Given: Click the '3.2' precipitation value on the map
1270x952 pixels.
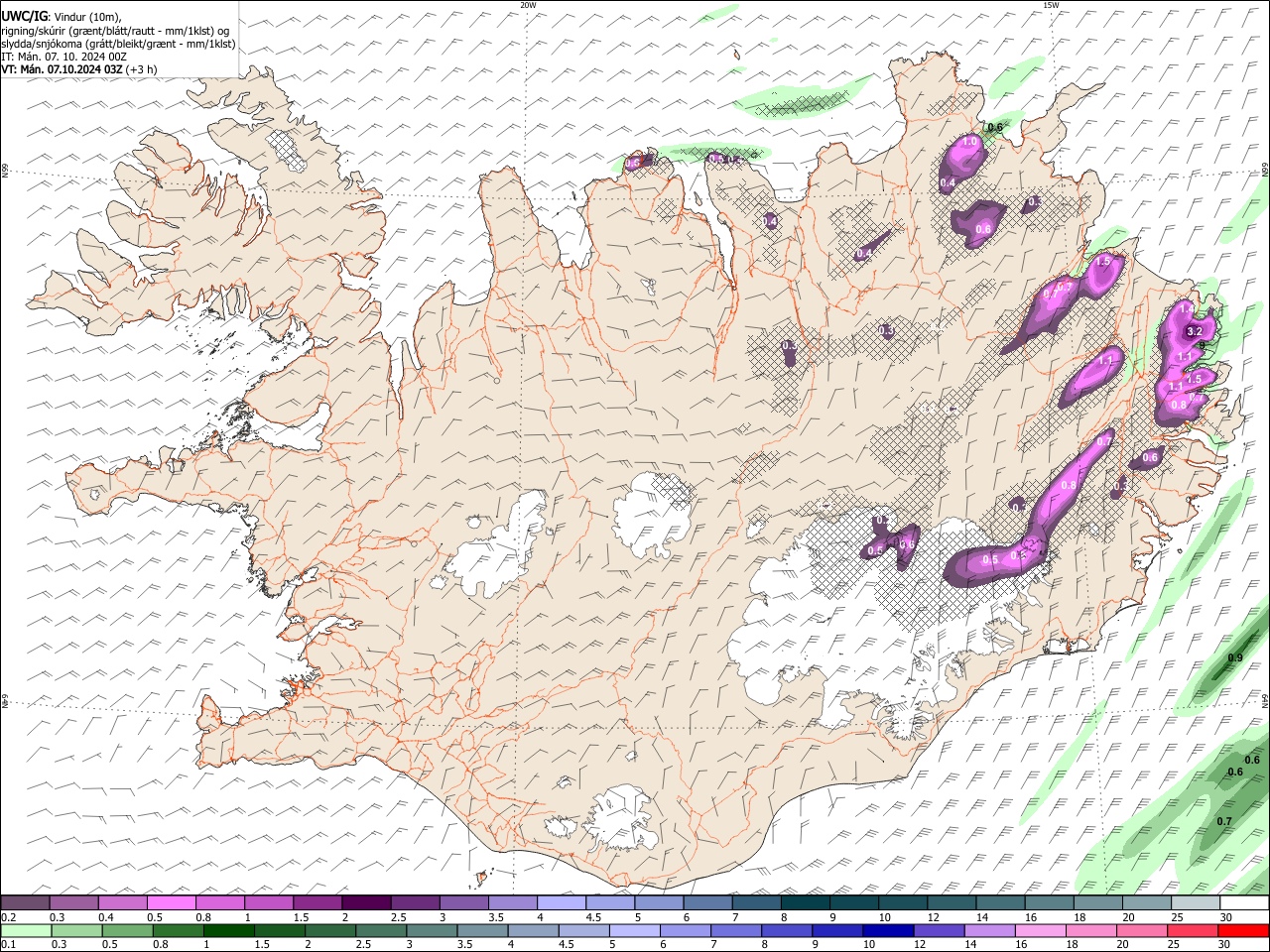Looking at the screenshot, I should (x=1195, y=332).
